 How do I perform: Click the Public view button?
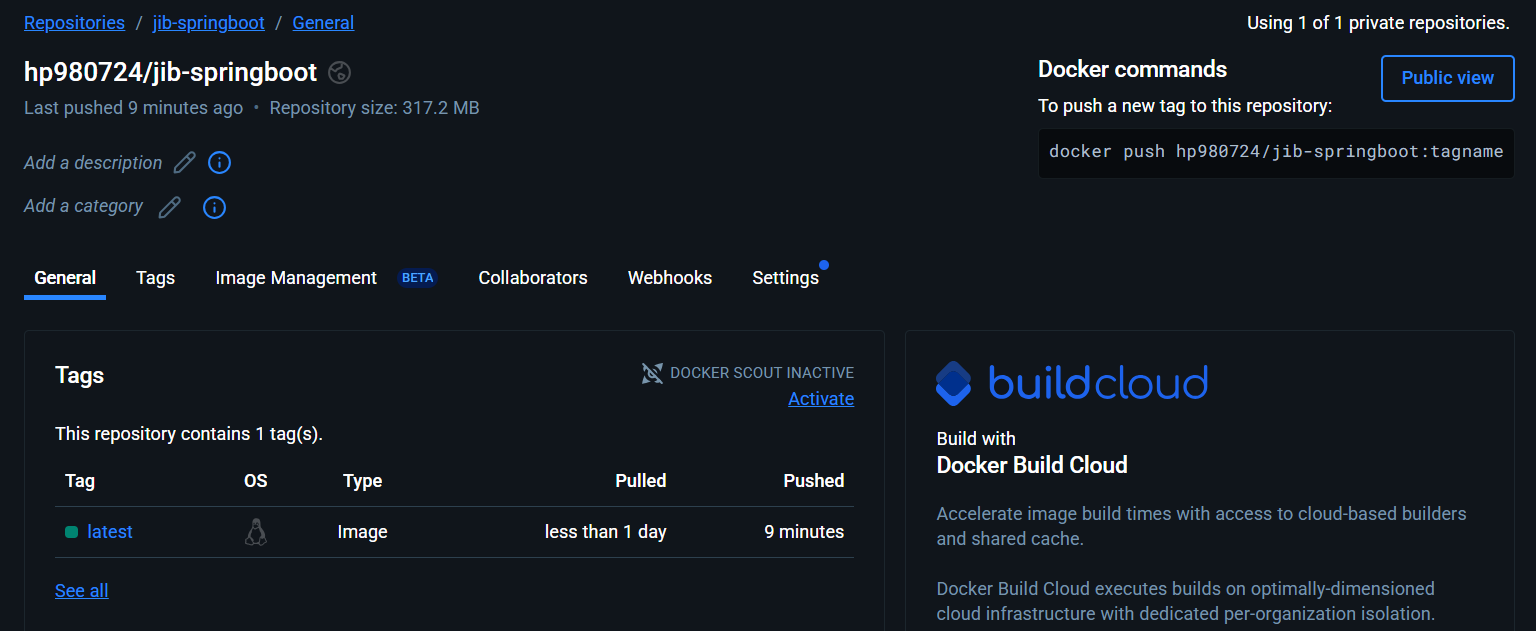[1447, 78]
